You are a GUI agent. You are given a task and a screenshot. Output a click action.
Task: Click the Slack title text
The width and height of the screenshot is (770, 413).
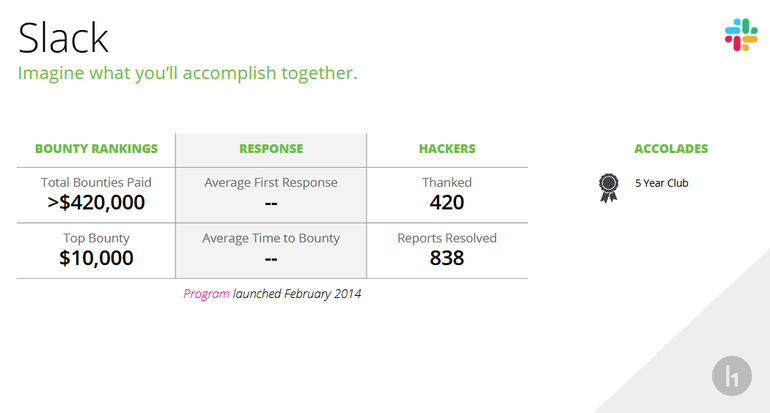[63, 38]
